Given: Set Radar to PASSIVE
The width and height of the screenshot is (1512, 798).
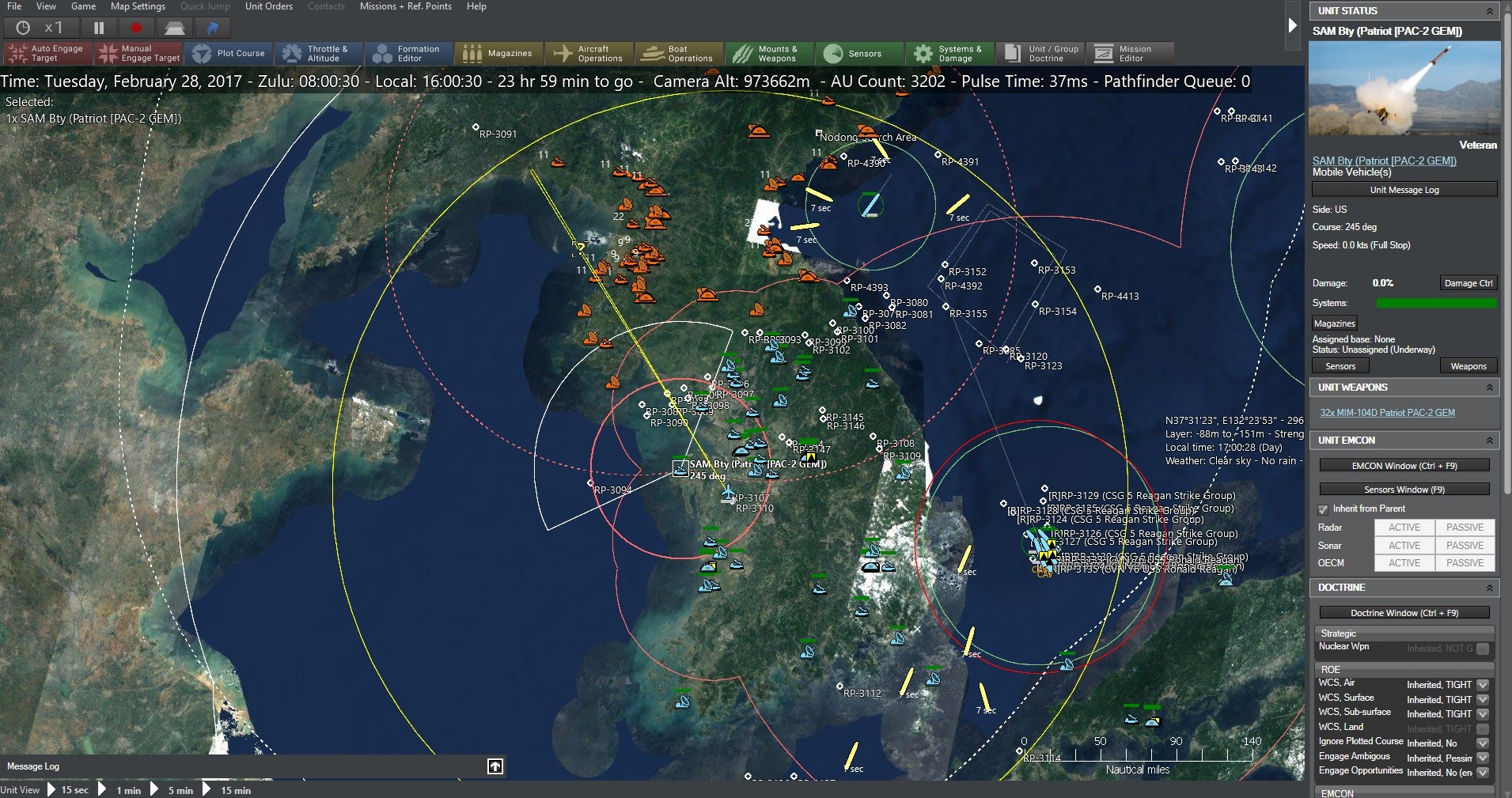Looking at the screenshot, I should 1465,527.
